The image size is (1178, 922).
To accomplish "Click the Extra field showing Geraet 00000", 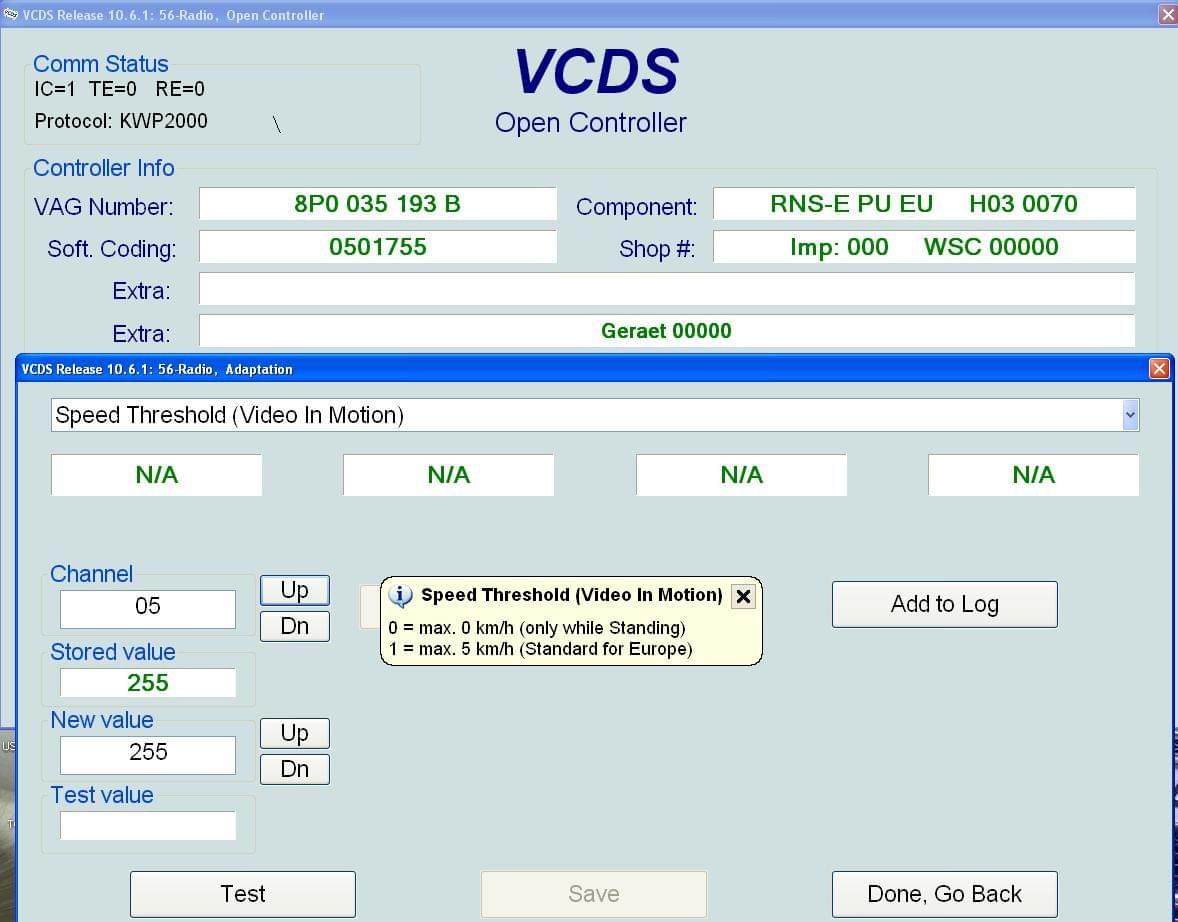I will [666, 331].
